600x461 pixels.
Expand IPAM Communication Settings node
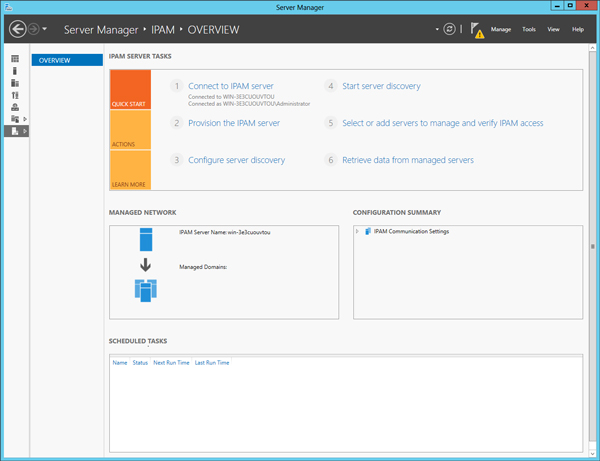(357, 231)
